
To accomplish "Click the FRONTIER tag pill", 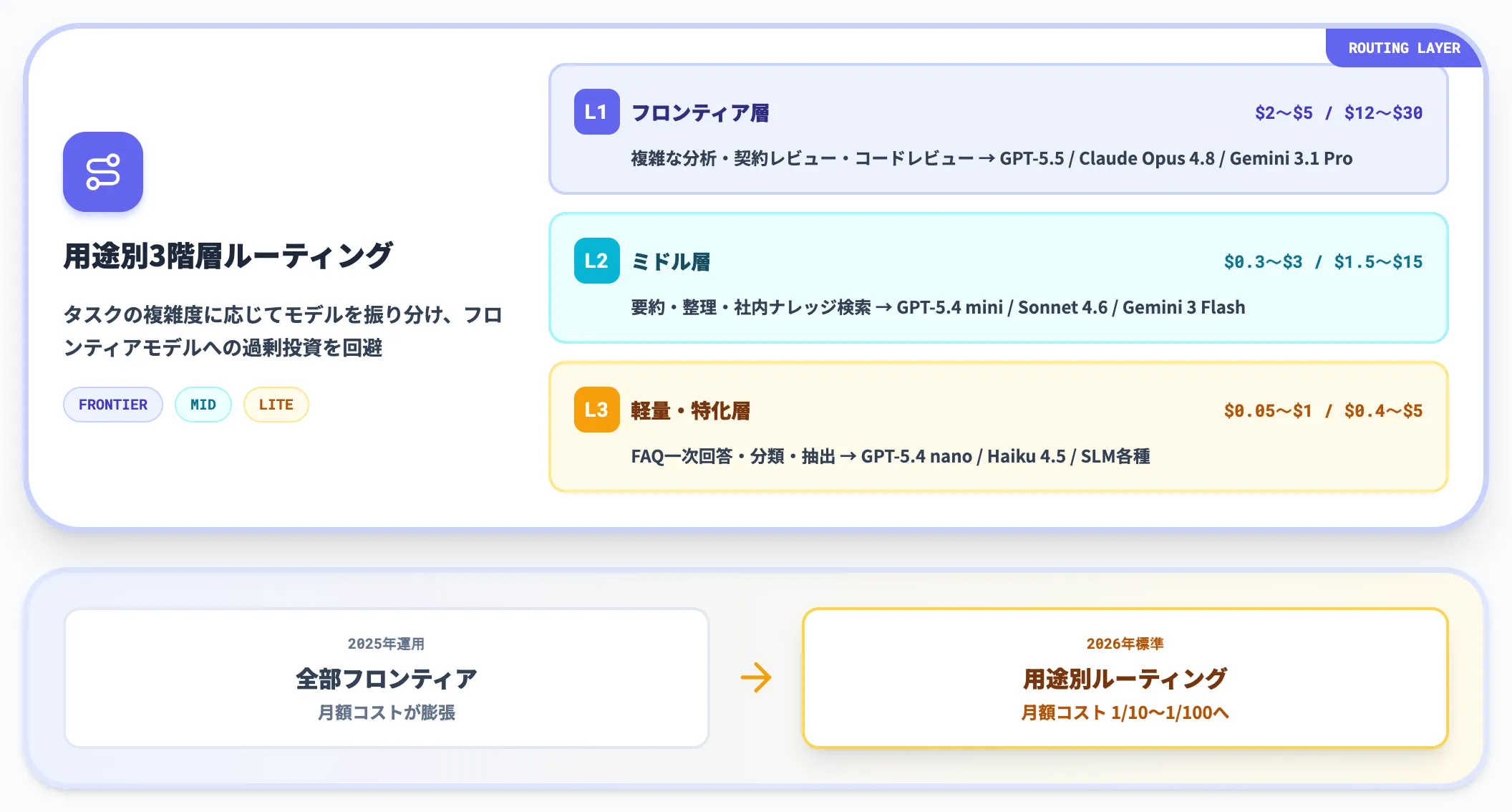I will pyautogui.click(x=113, y=405).
